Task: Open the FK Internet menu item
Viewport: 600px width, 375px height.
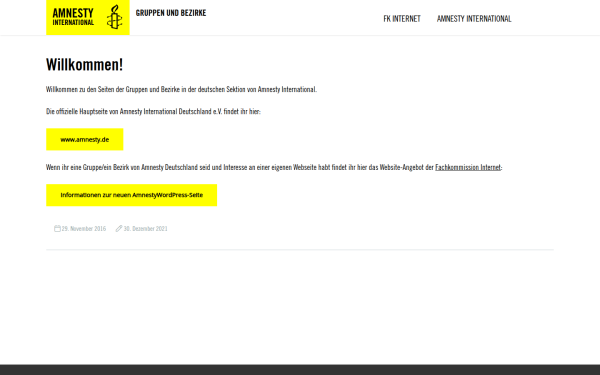Action: 402,19
